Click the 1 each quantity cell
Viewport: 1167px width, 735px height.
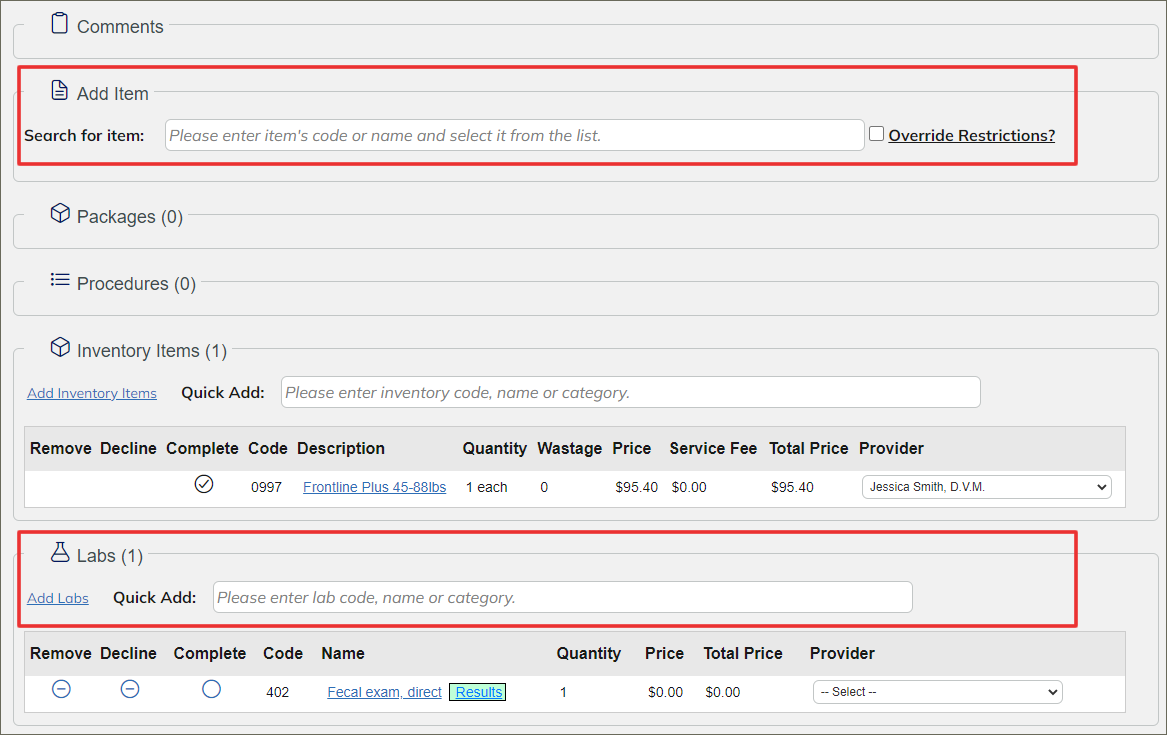coord(487,487)
